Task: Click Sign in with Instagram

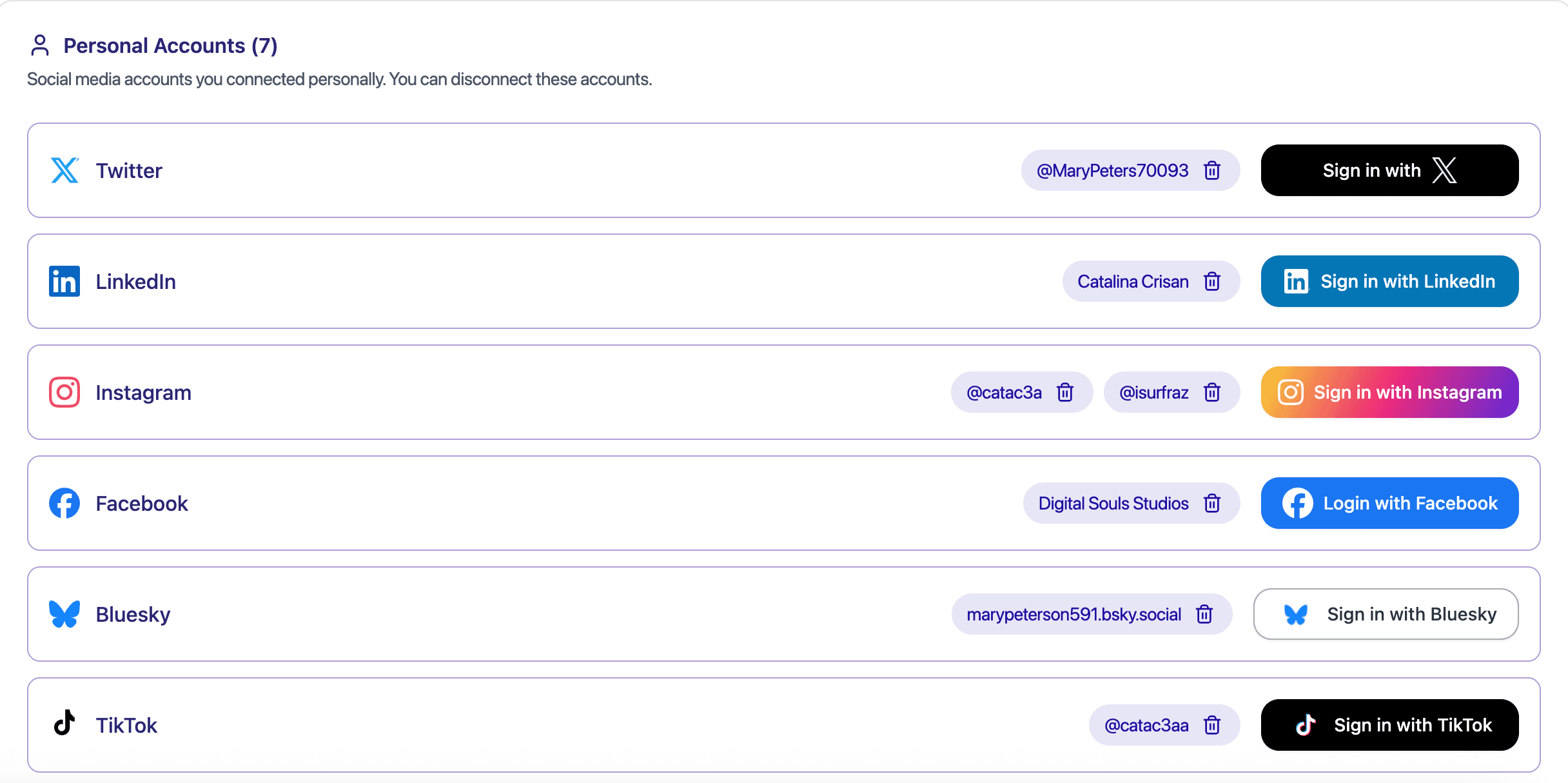Action: 1389,391
